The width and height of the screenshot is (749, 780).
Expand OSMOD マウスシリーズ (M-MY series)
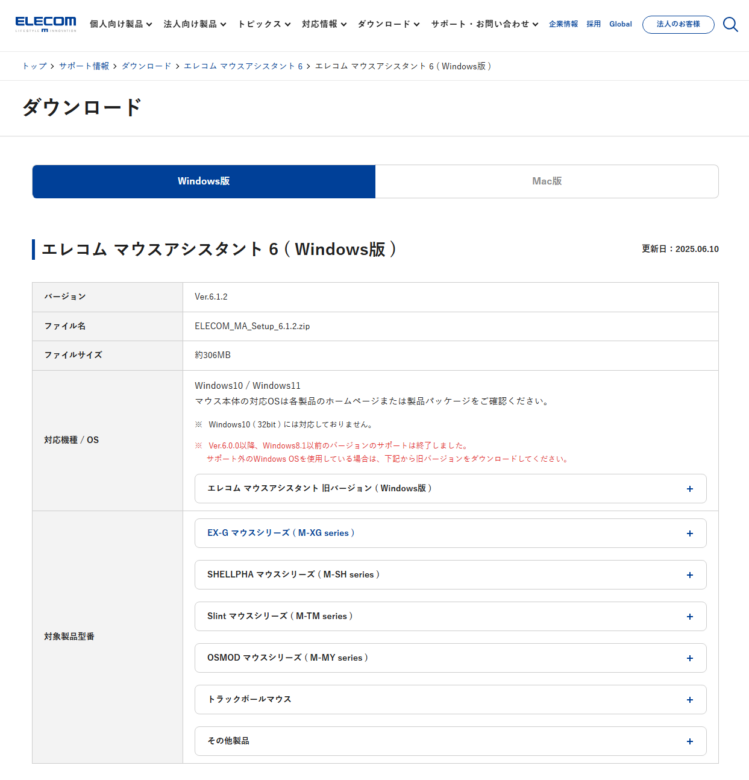(x=450, y=658)
